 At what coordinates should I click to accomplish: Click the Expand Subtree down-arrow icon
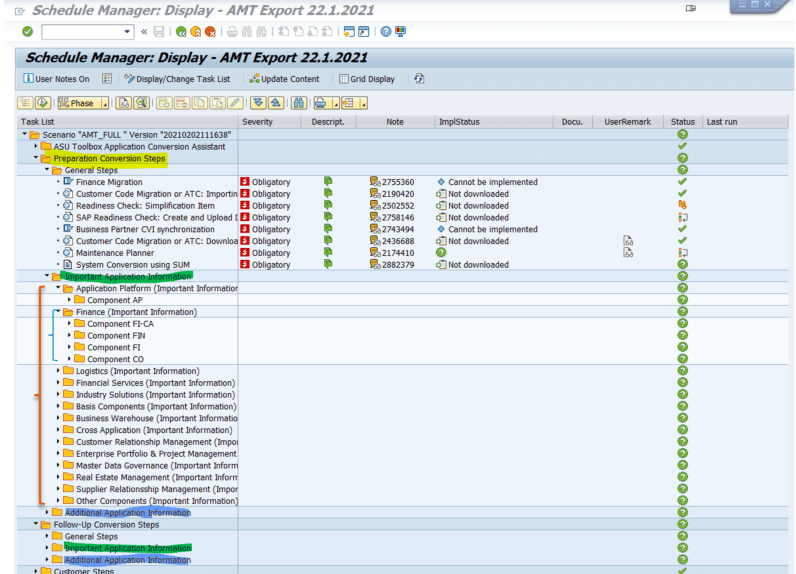258,103
